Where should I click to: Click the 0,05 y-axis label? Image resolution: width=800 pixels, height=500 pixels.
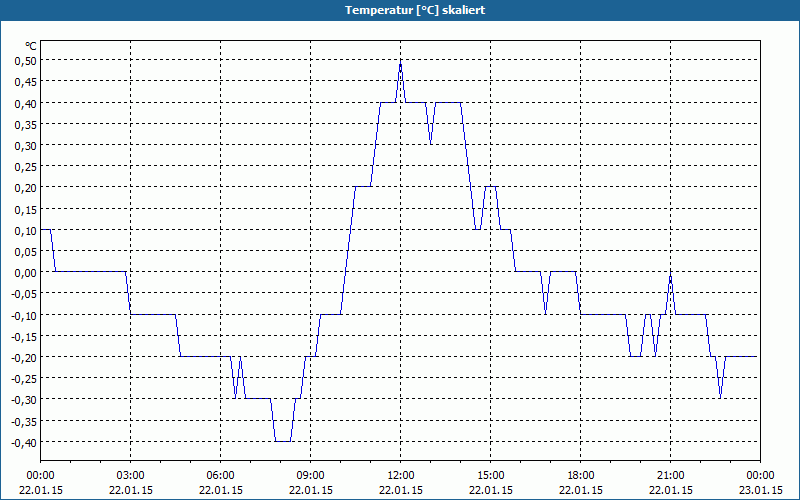(x=27, y=252)
